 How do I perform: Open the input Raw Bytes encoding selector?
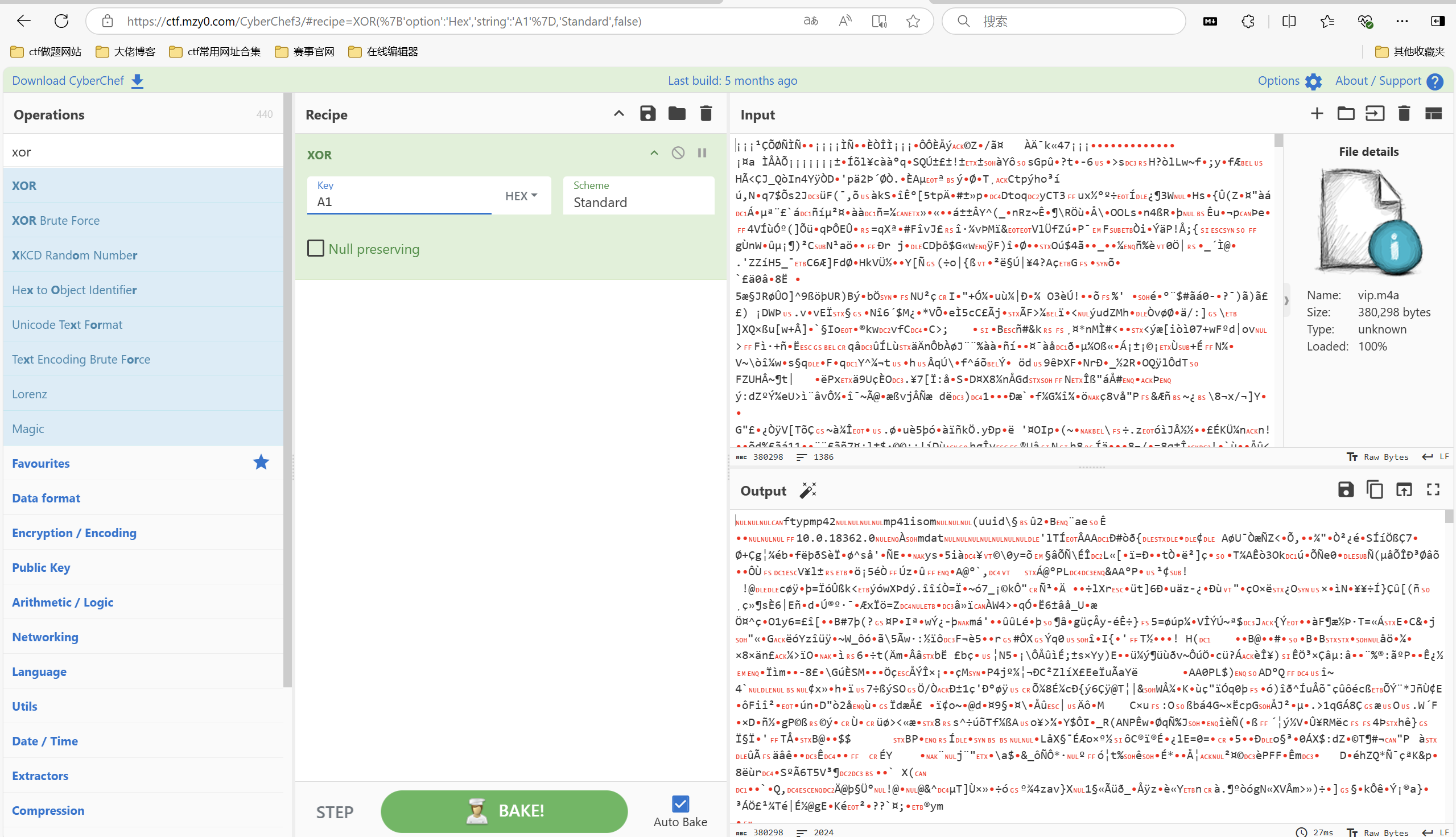(x=1378, y=457)
